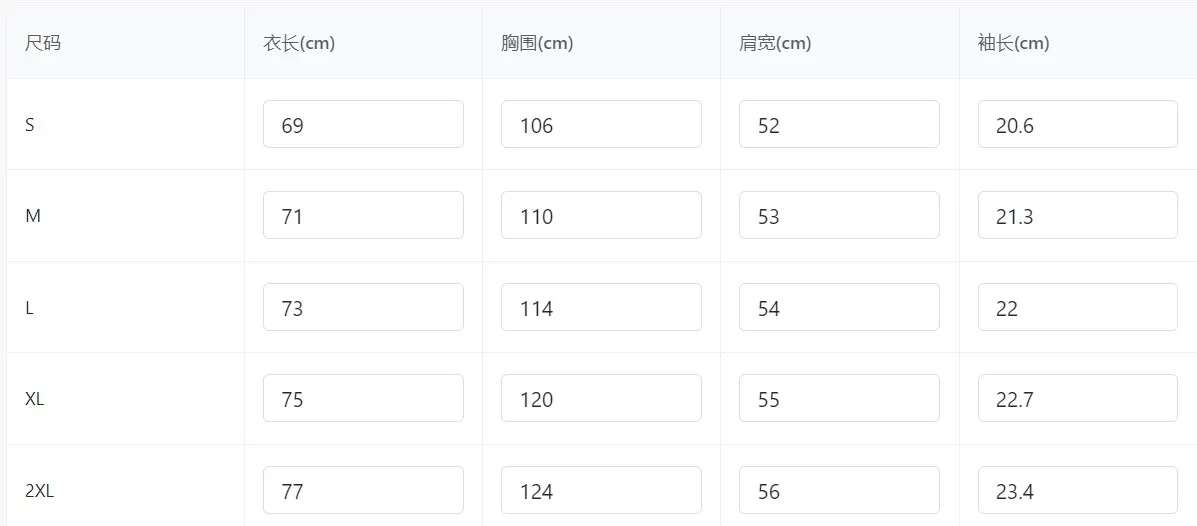
Task: Click the L size 肩宽 input showing 54
Action: click(x=839, y=308)
